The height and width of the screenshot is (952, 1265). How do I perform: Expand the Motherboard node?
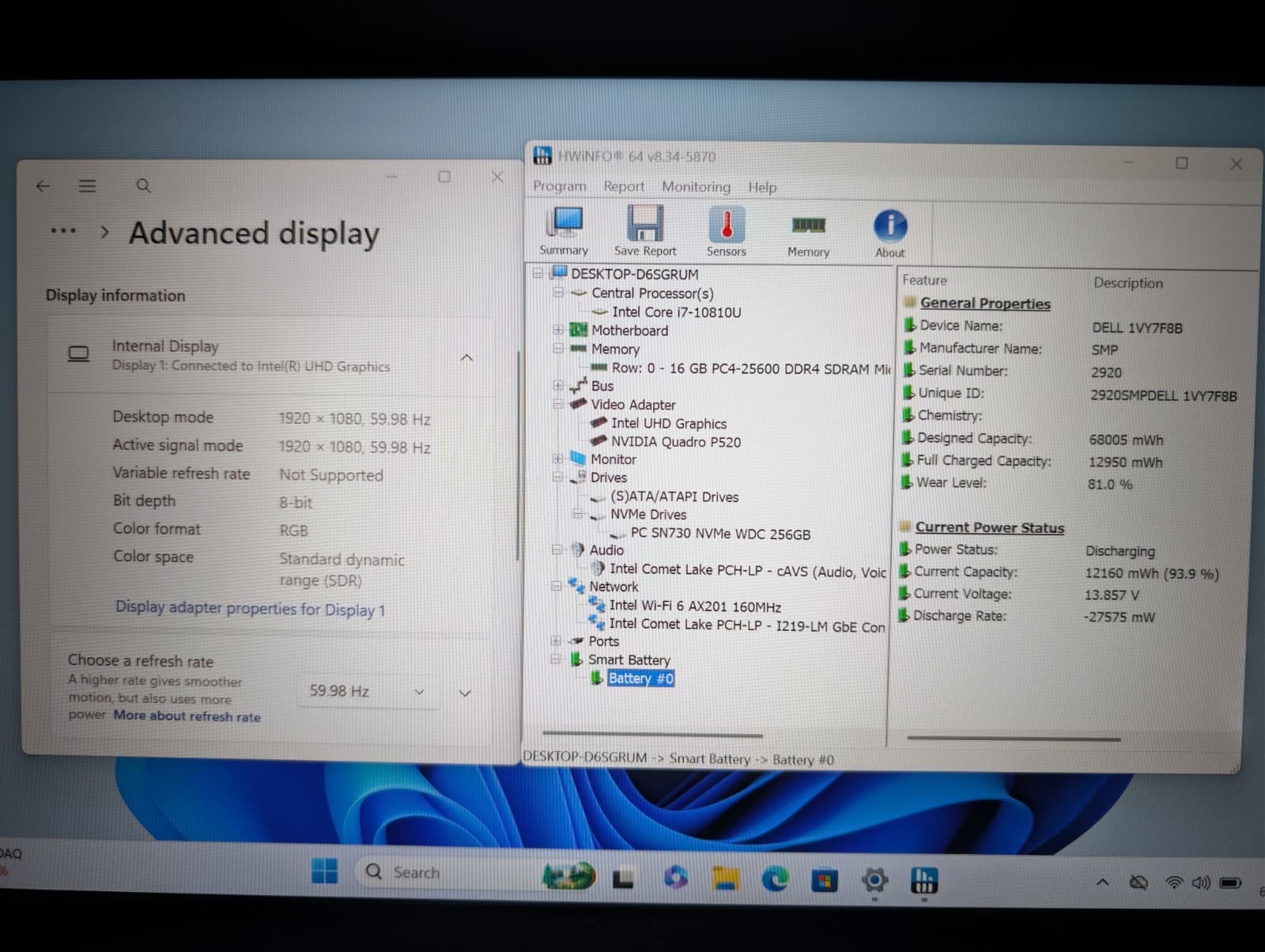point(558,330)
